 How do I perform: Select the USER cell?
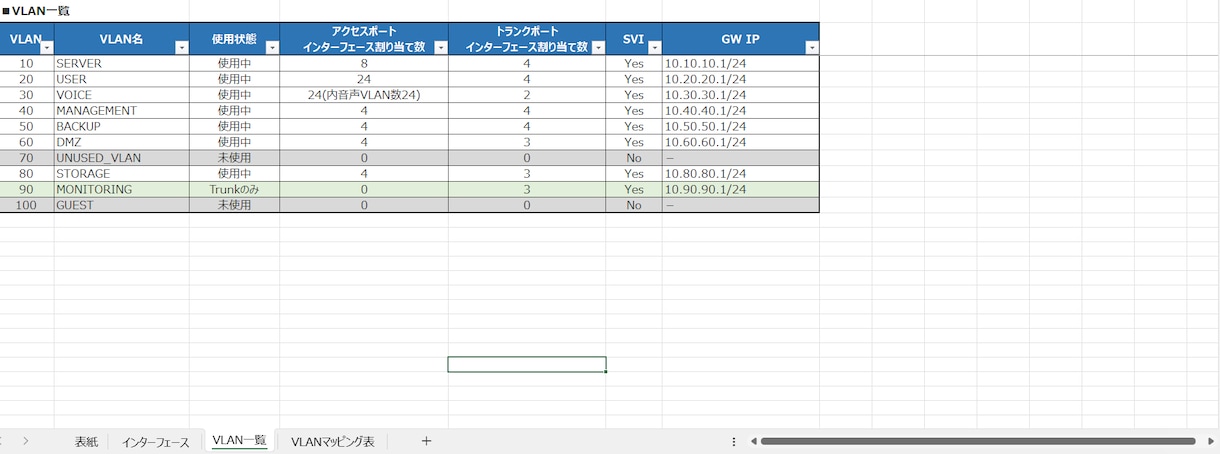121,79
